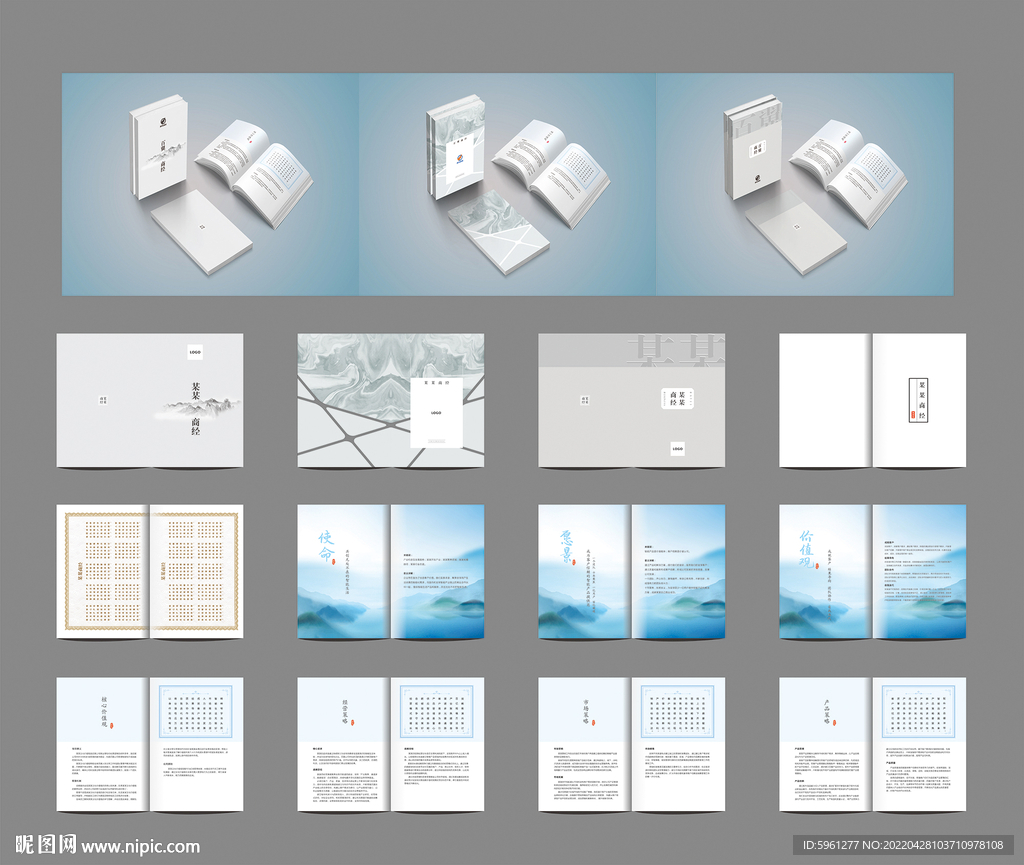Open the 使命 mission page spread
The image size is (1024, 865).
[x=390, y=571]
